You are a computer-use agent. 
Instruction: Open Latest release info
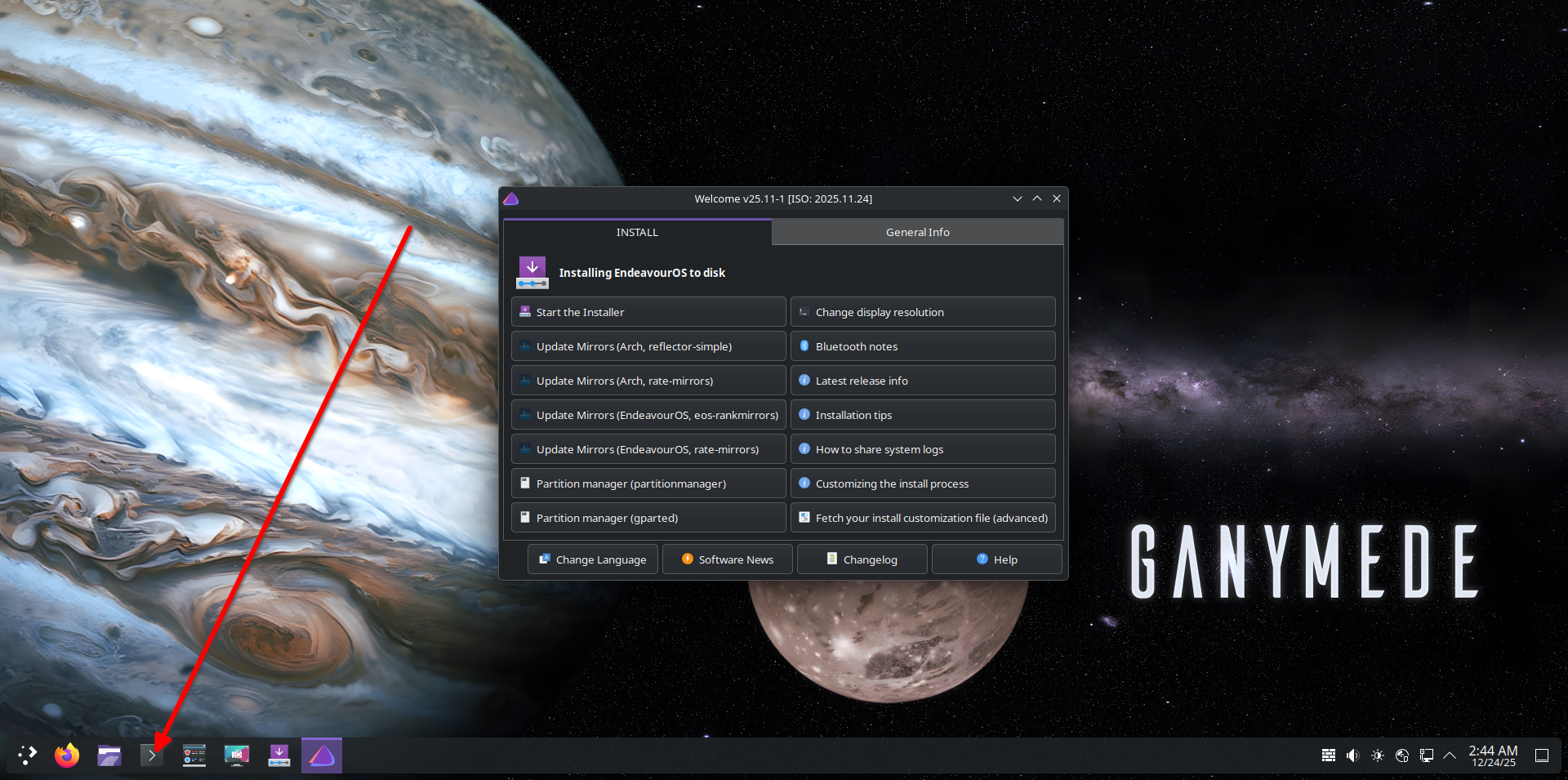point(922,380)
